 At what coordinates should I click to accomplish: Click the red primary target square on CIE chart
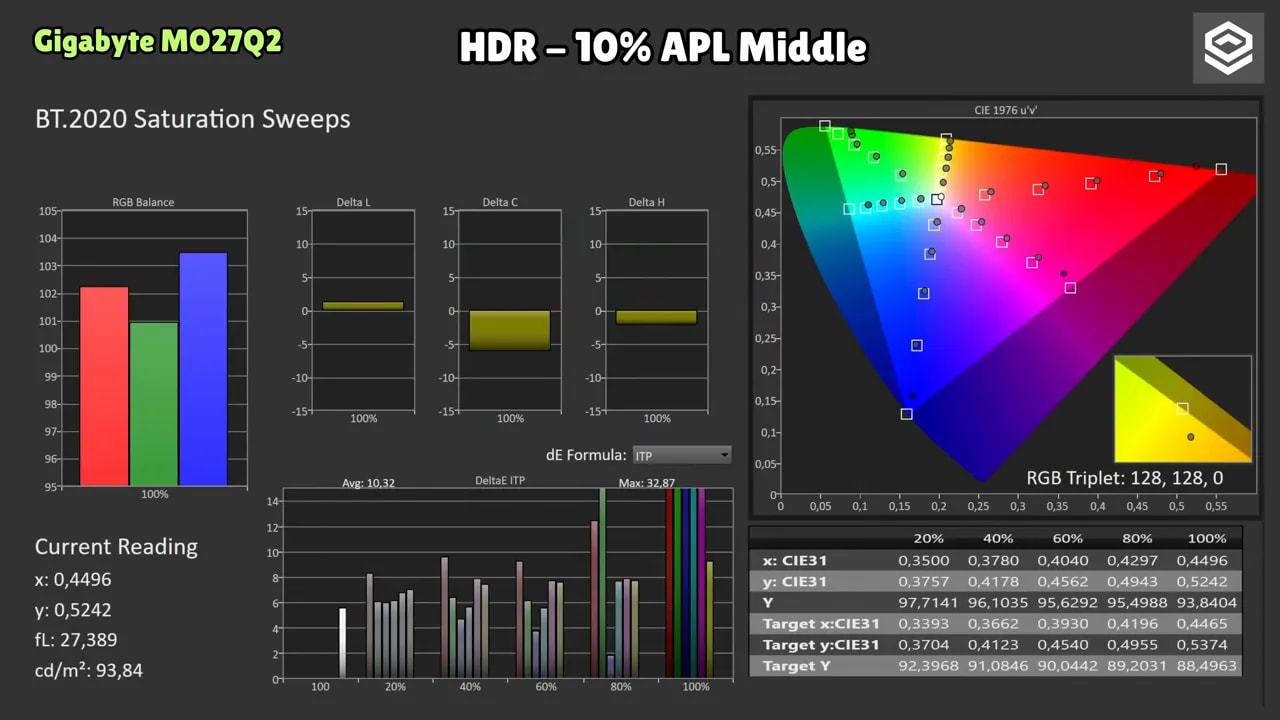(x=1221, y=170)
